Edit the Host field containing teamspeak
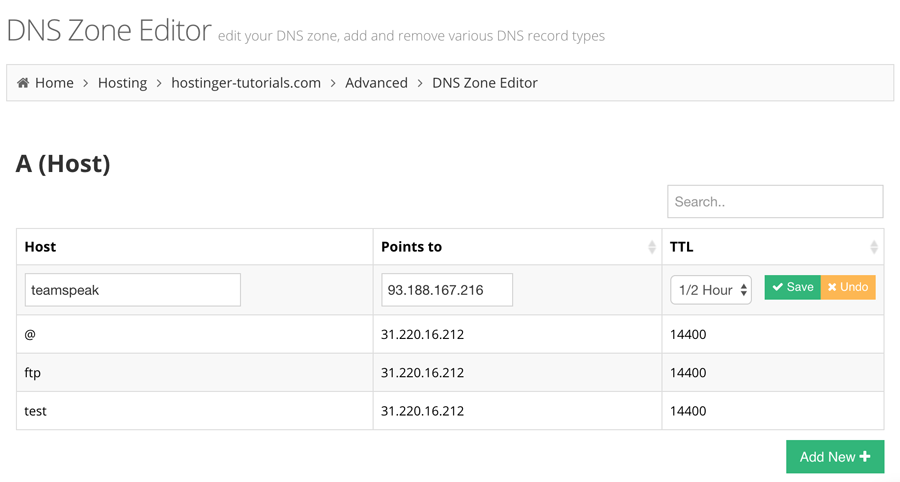The width and height of the screenshot is (900, 482). [133, 290]
